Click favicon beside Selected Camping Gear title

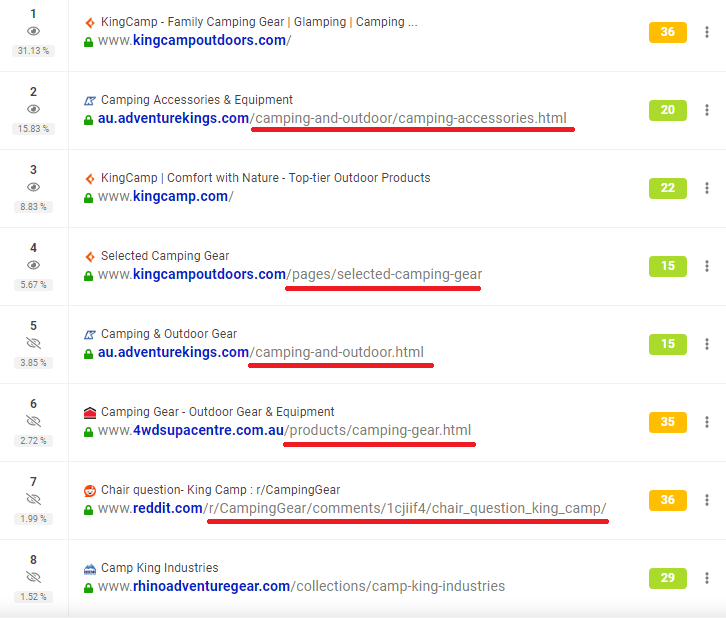point(90,256)
